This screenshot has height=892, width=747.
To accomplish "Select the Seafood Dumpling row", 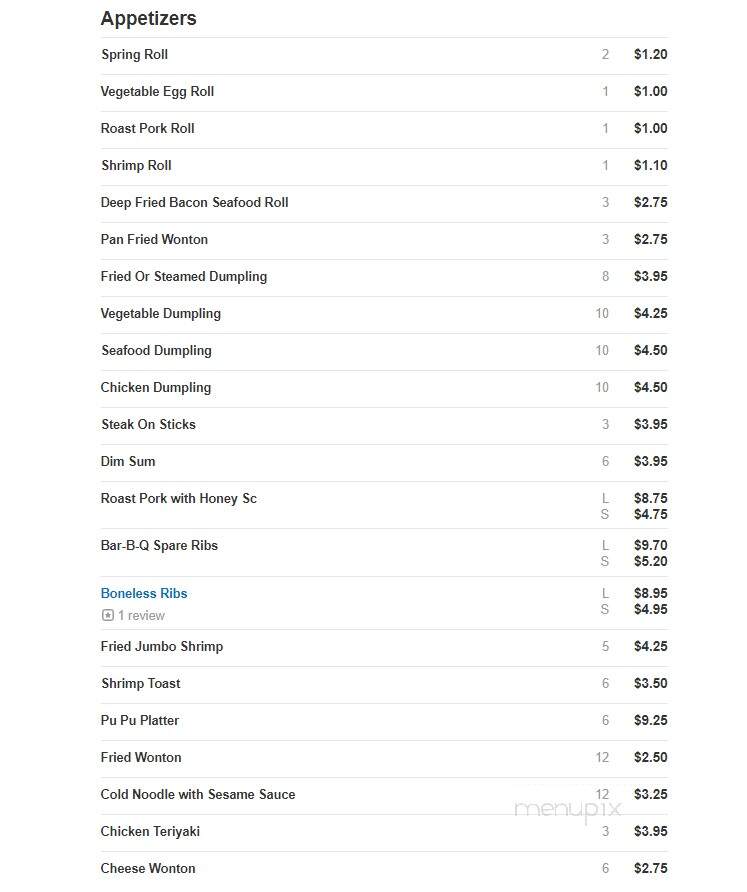I will pos(384,351).
